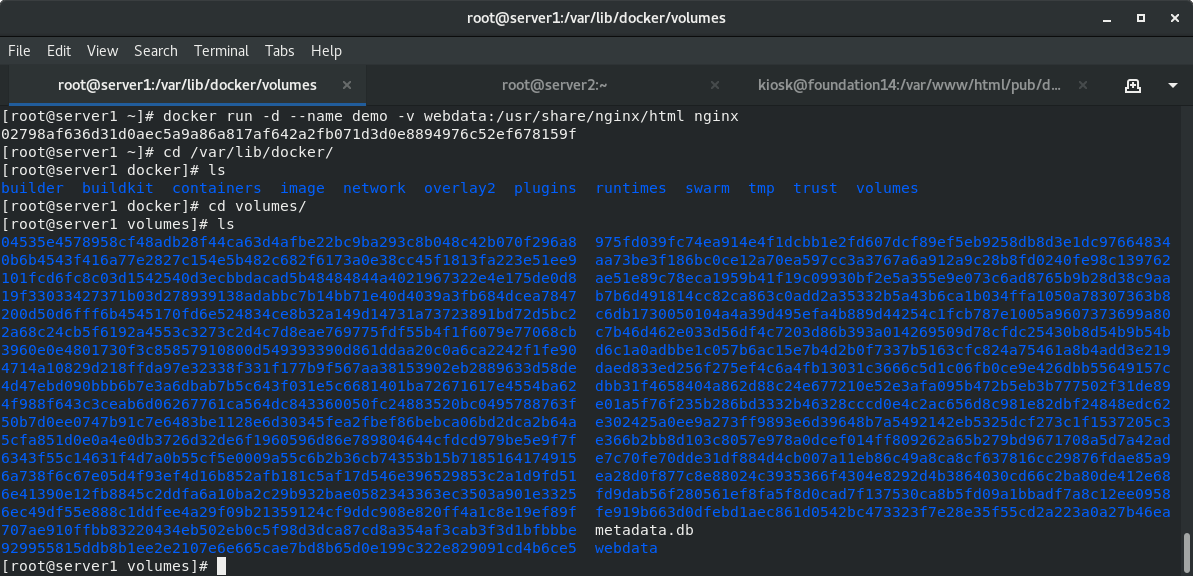Click volume hash starting aa73be3f186b
This screenshot has width=1193, height=576.
883,259
